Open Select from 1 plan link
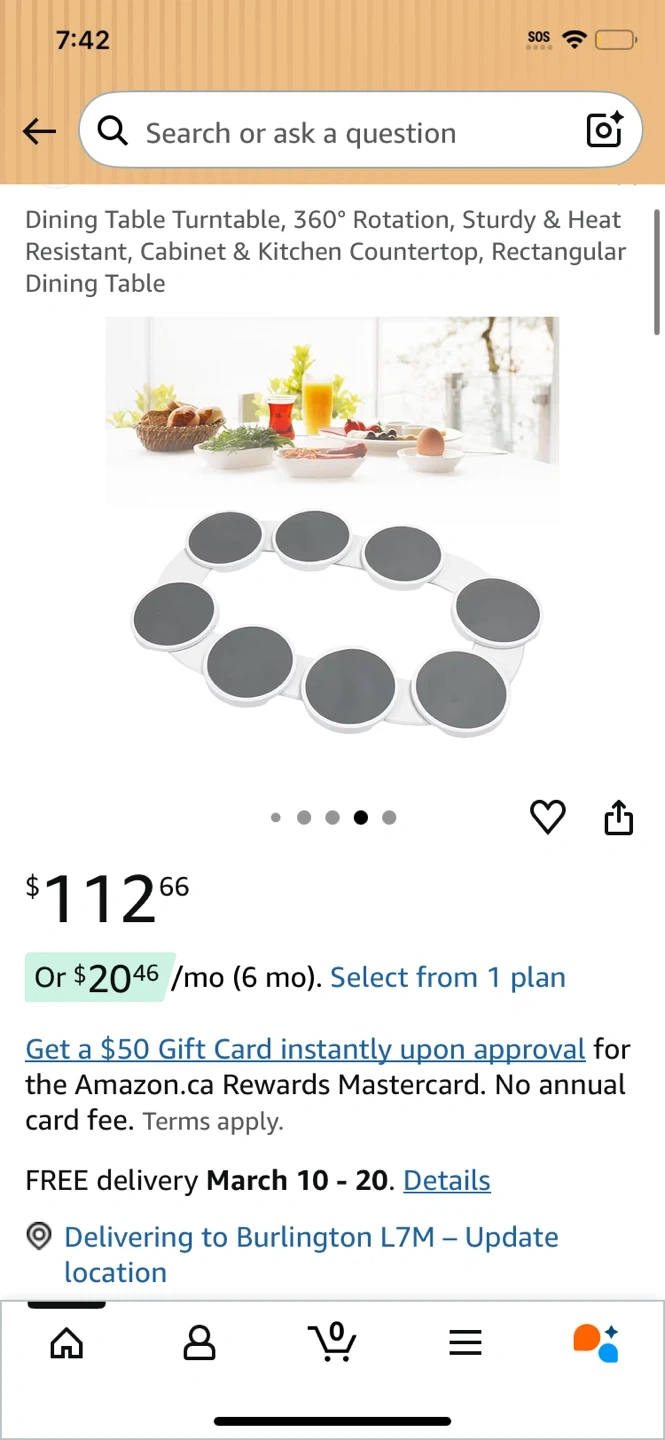Image resolution: width=665 pixels, height=1440 pixels. 448,977
